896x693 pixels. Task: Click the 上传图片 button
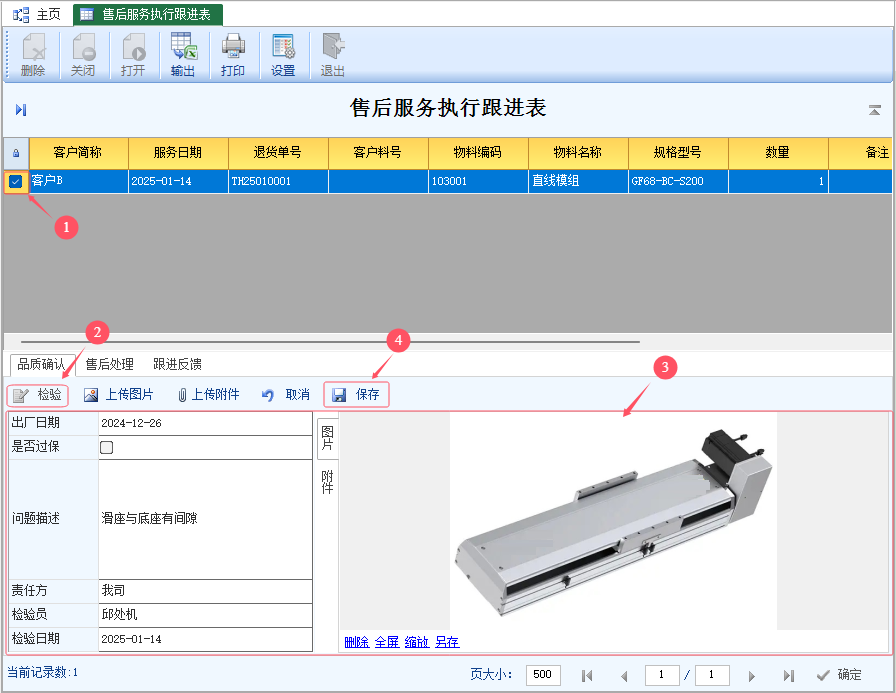[x=119, y=395]
